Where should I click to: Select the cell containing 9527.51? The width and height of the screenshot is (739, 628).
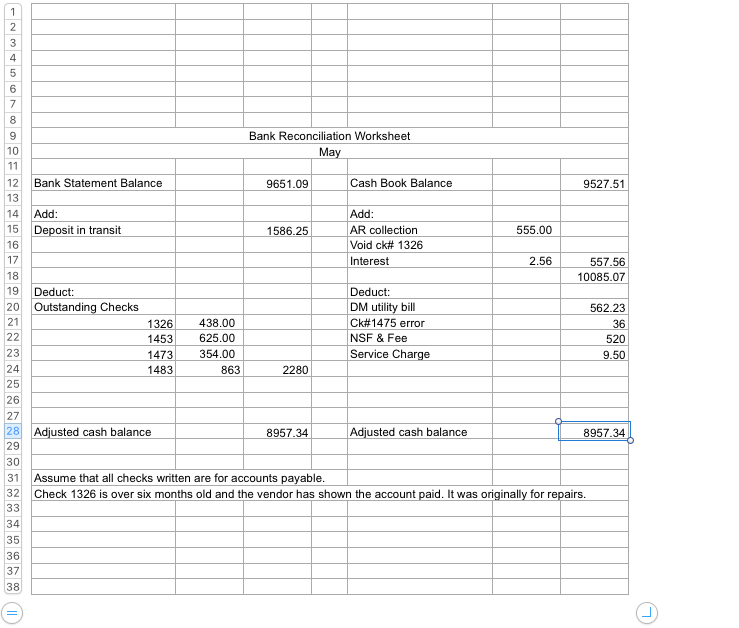(594, 182)
